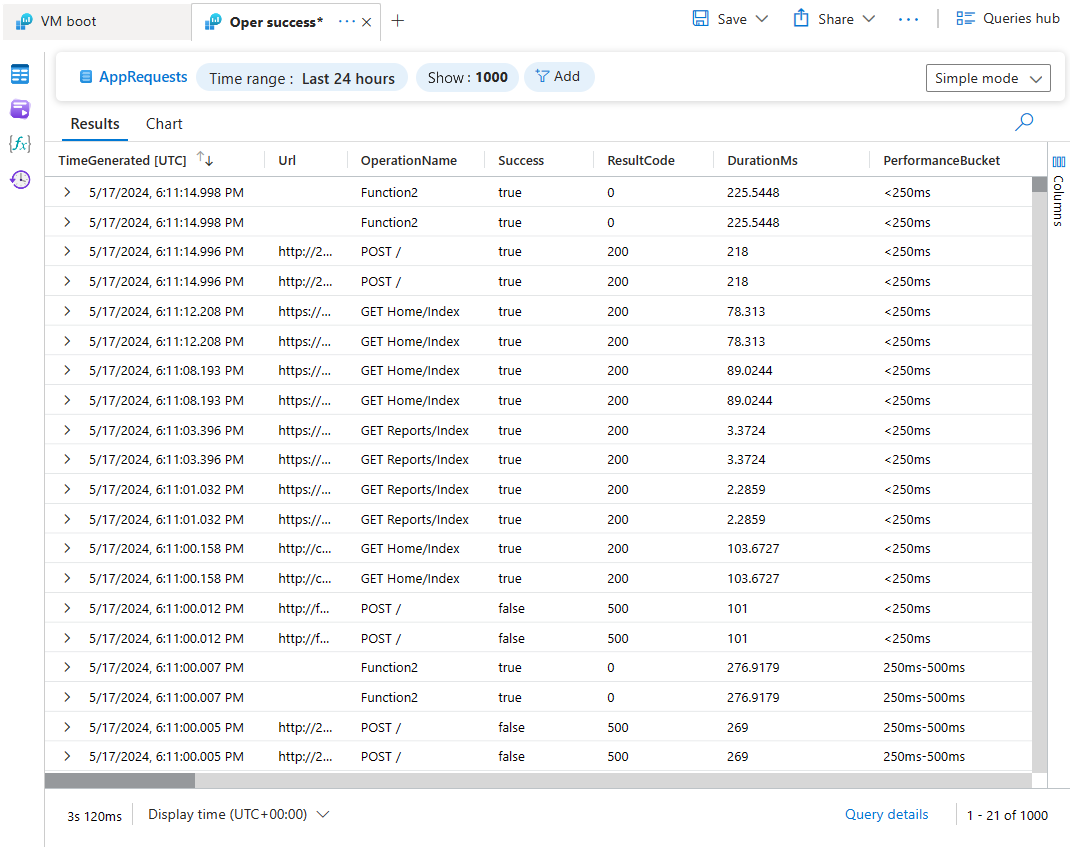Screen dimensions: 1082x847
Task: Open the Simple mode dropdown
Action: pos(988,78)
